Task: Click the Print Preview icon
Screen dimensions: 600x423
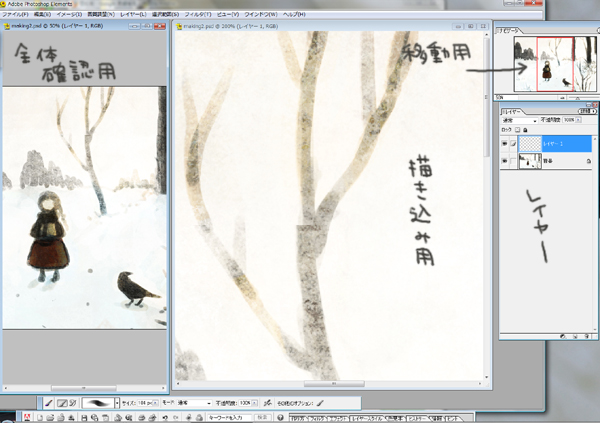Action: point(153,418)
